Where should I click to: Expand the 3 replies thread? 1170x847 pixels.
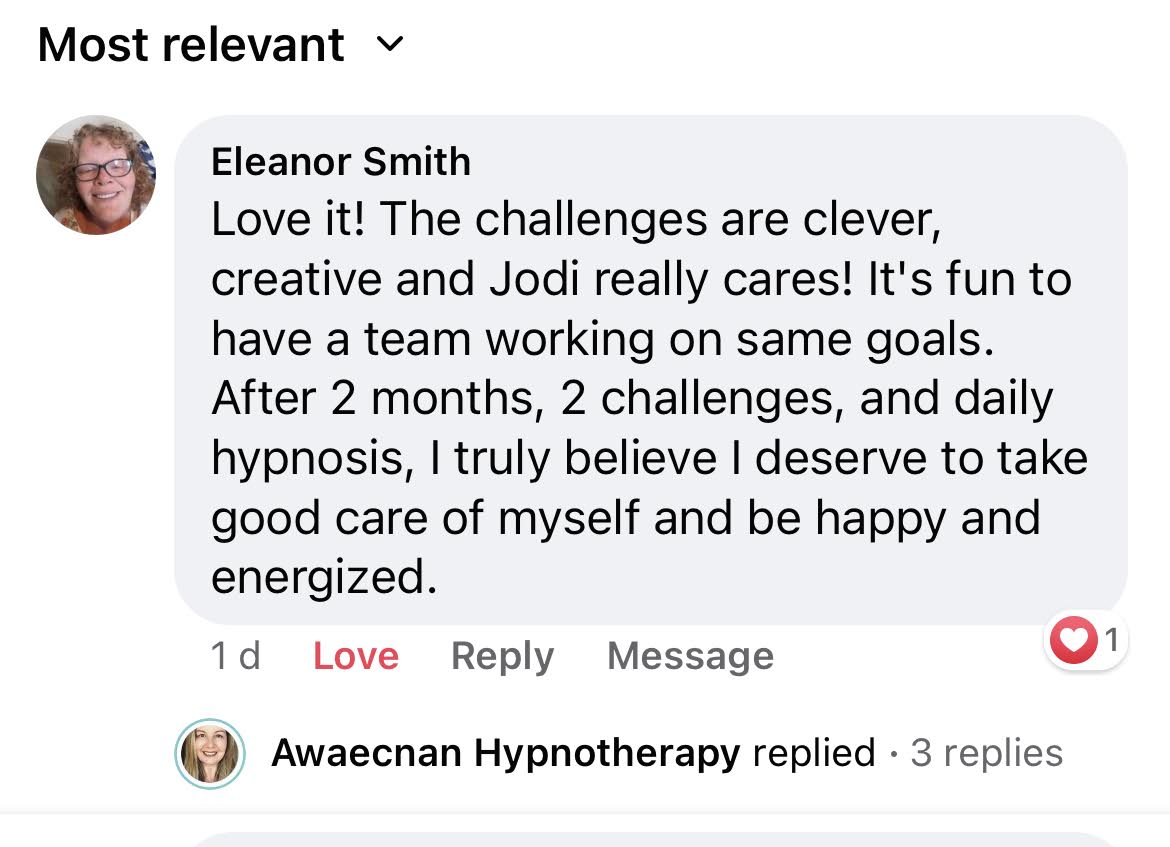[986, 753]
